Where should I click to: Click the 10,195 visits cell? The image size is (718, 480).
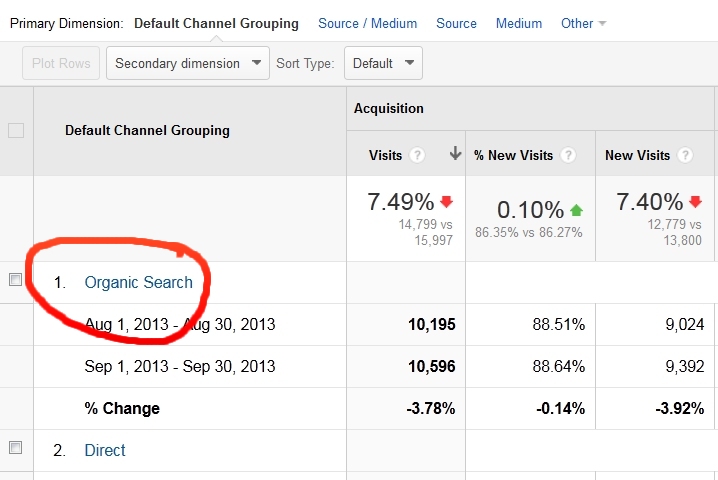tap(432, 325)
